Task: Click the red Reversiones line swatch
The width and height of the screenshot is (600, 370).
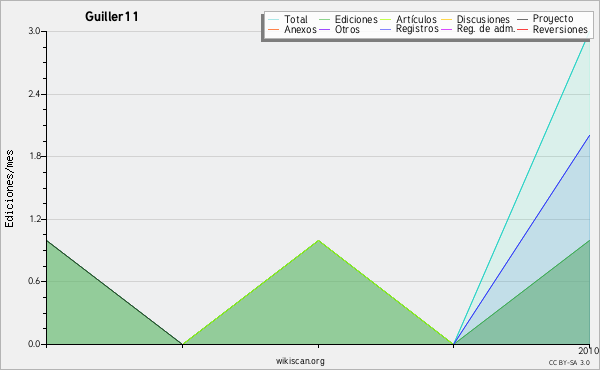Action: click(522, 29)
